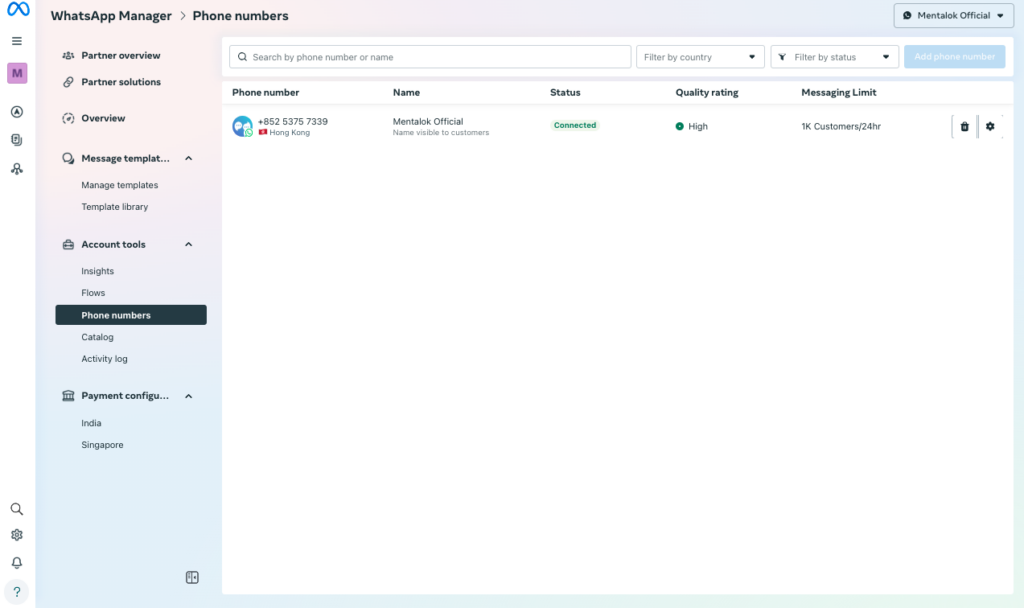Click Name visible to customers text
This screenshot has width=1024, height=608.
441,133
